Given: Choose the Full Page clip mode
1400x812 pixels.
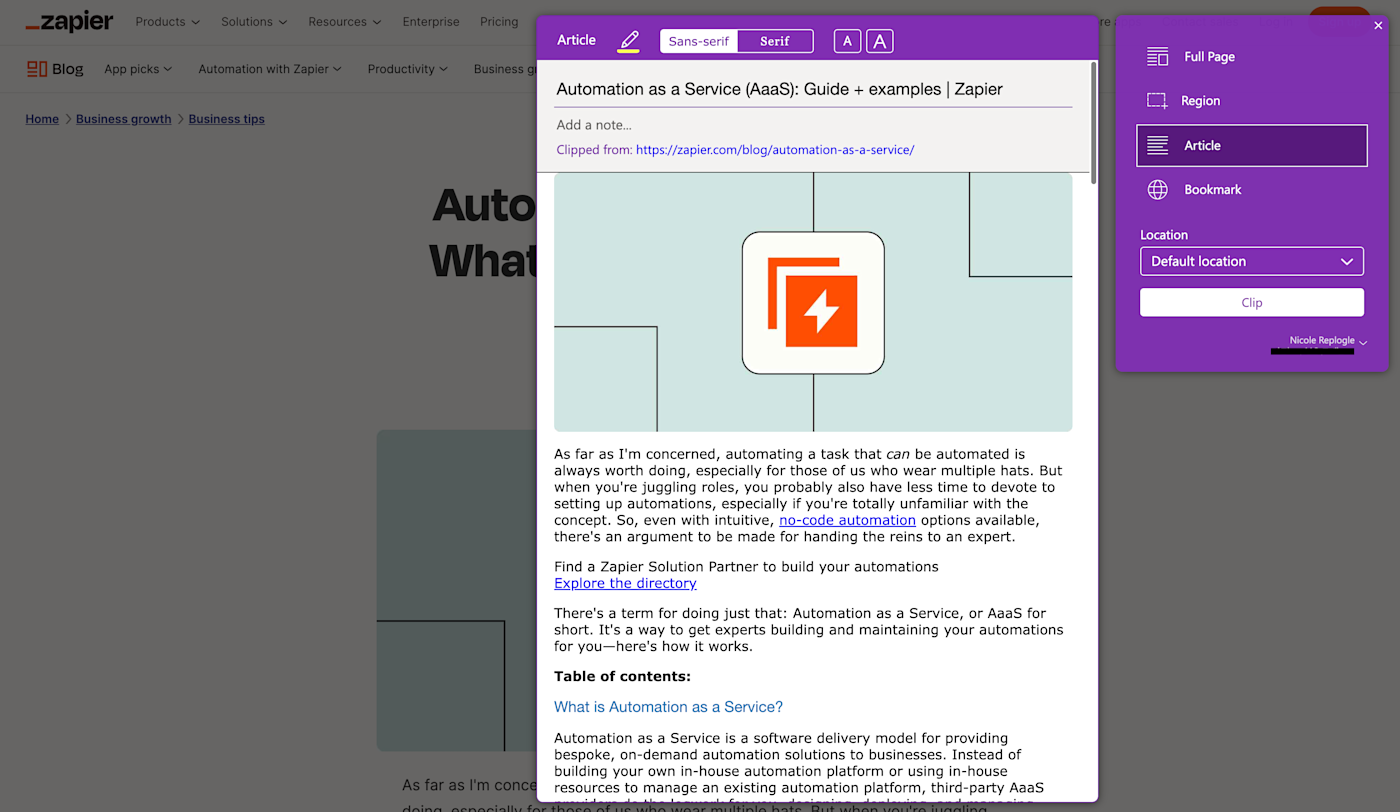Looking at the screenshot, I should pyautogui.click(x=1251, y=57).
